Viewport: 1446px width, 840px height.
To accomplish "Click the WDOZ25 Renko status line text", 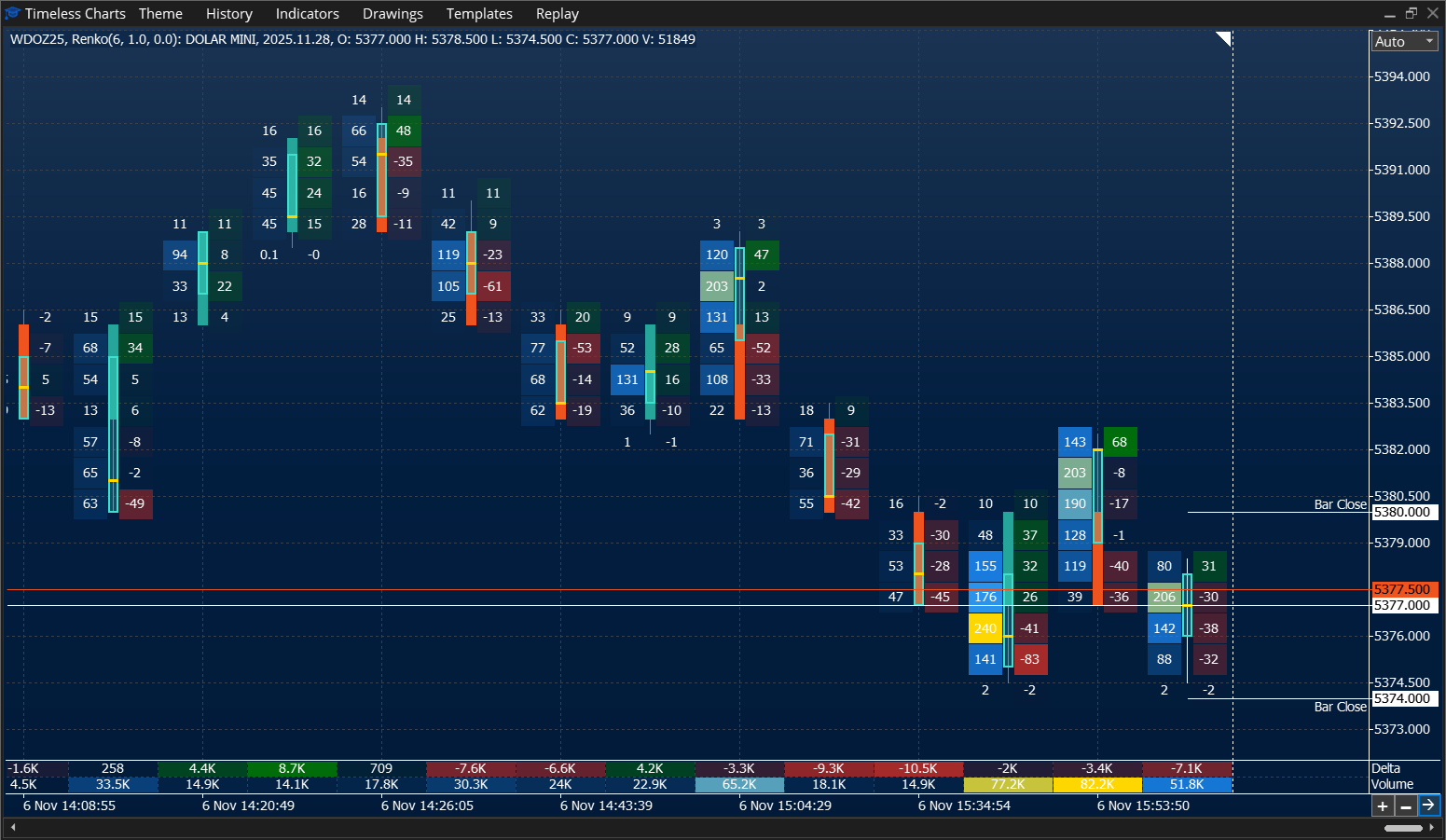I will coord(350,39).
